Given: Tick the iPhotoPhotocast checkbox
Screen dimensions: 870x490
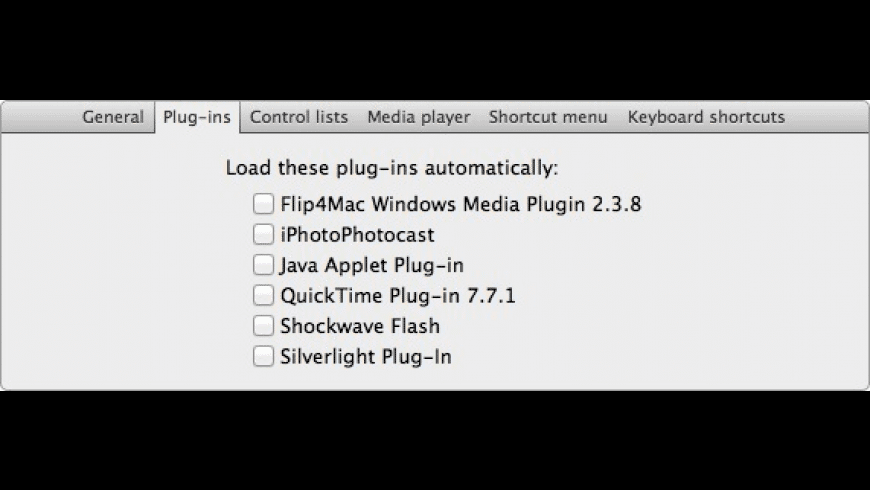Looking at the screenshot, I should click(263, 235).
